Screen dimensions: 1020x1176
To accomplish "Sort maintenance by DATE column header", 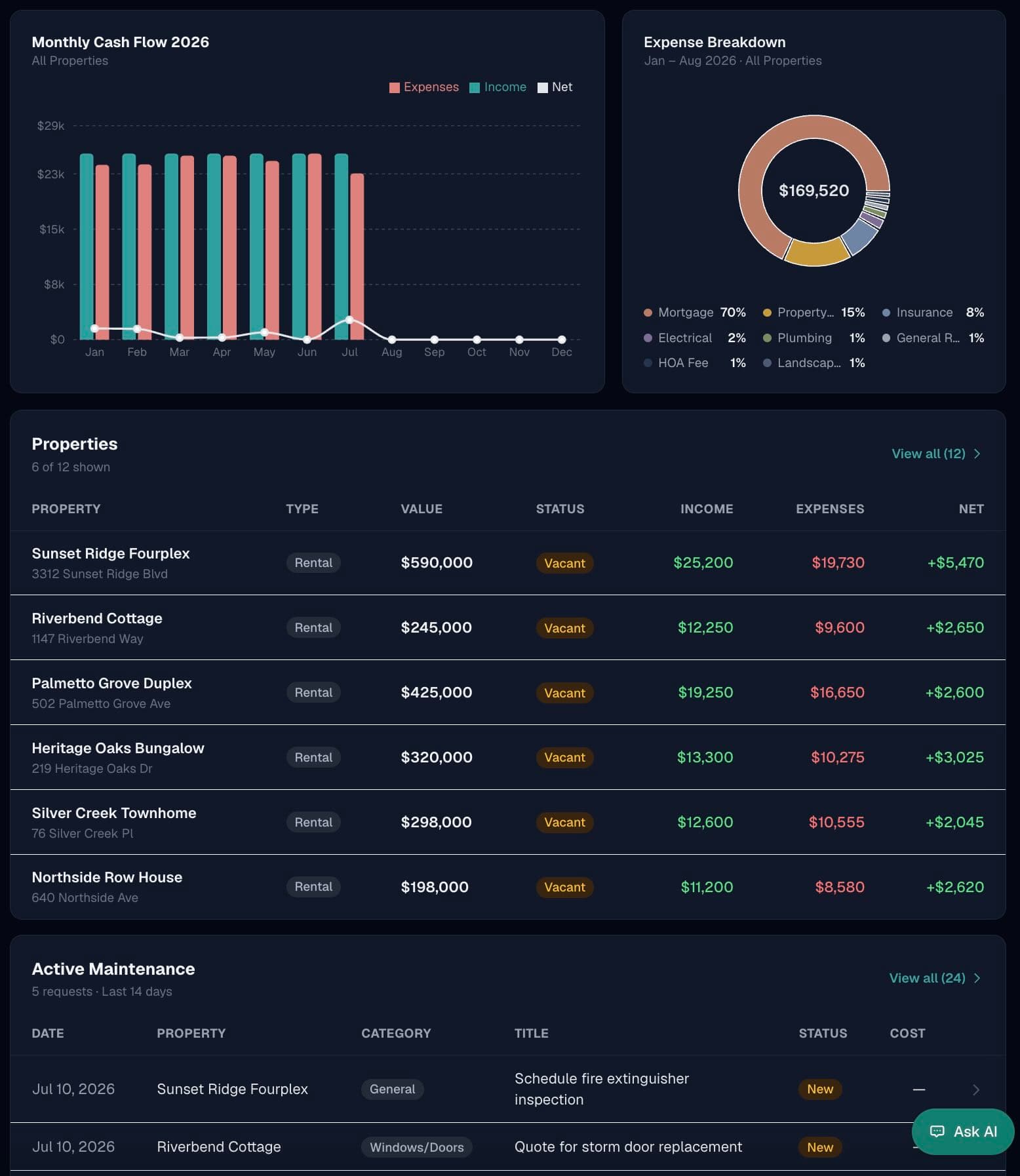I will [x=48, y=1033].
